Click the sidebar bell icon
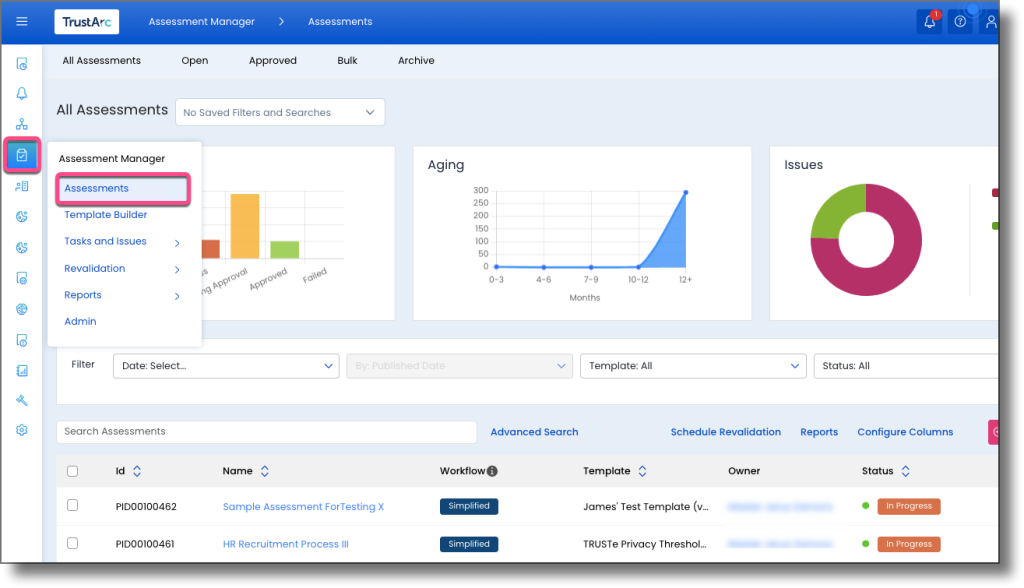The image size is (1024, 588). click(x=22, y=93)
